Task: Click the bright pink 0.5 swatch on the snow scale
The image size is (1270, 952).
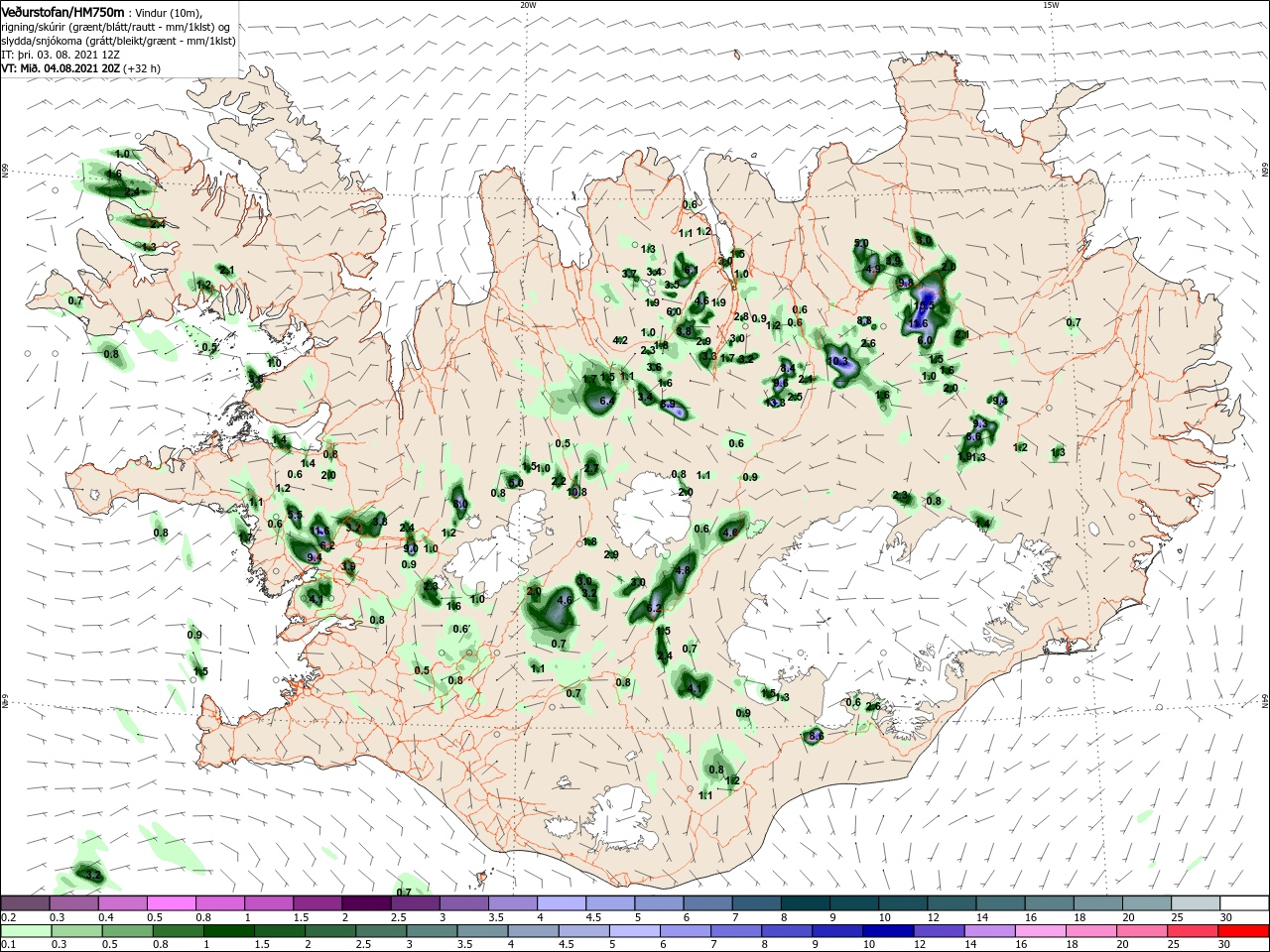Action: 171,903
